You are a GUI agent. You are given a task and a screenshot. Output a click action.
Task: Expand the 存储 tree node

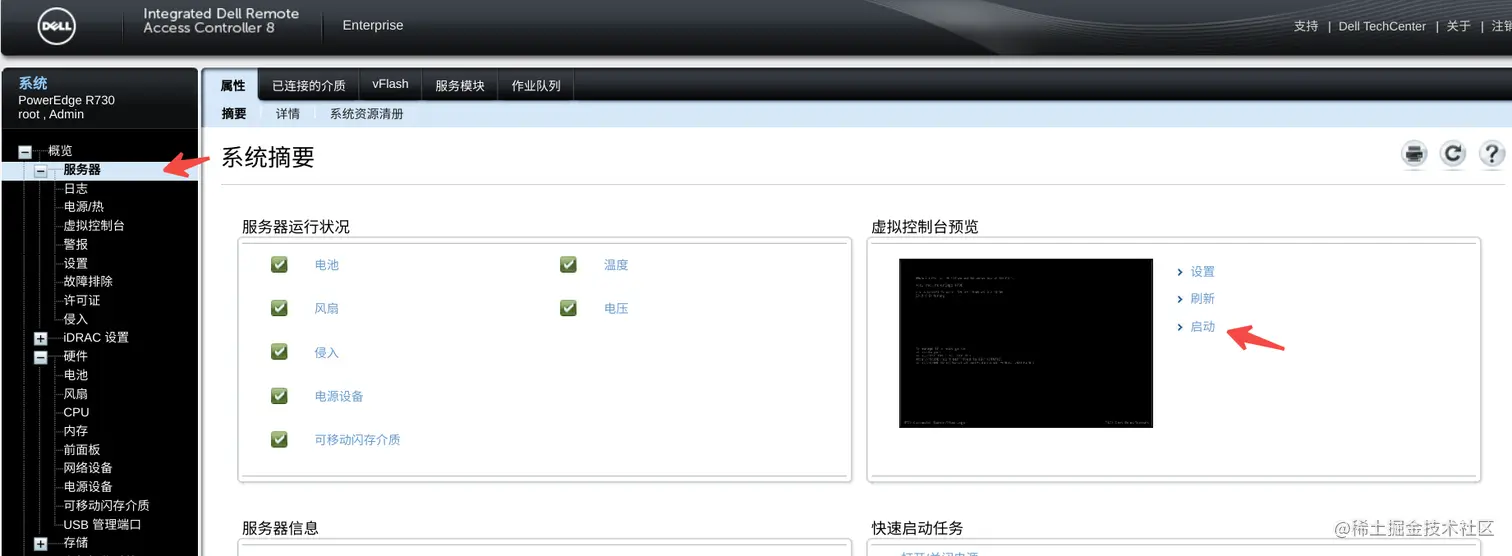point(41,544)
